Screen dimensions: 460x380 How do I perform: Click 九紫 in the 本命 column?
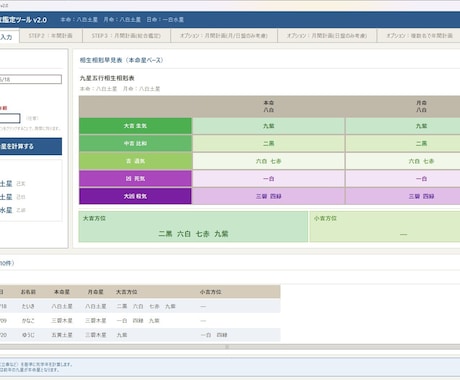tap(269, 126)
